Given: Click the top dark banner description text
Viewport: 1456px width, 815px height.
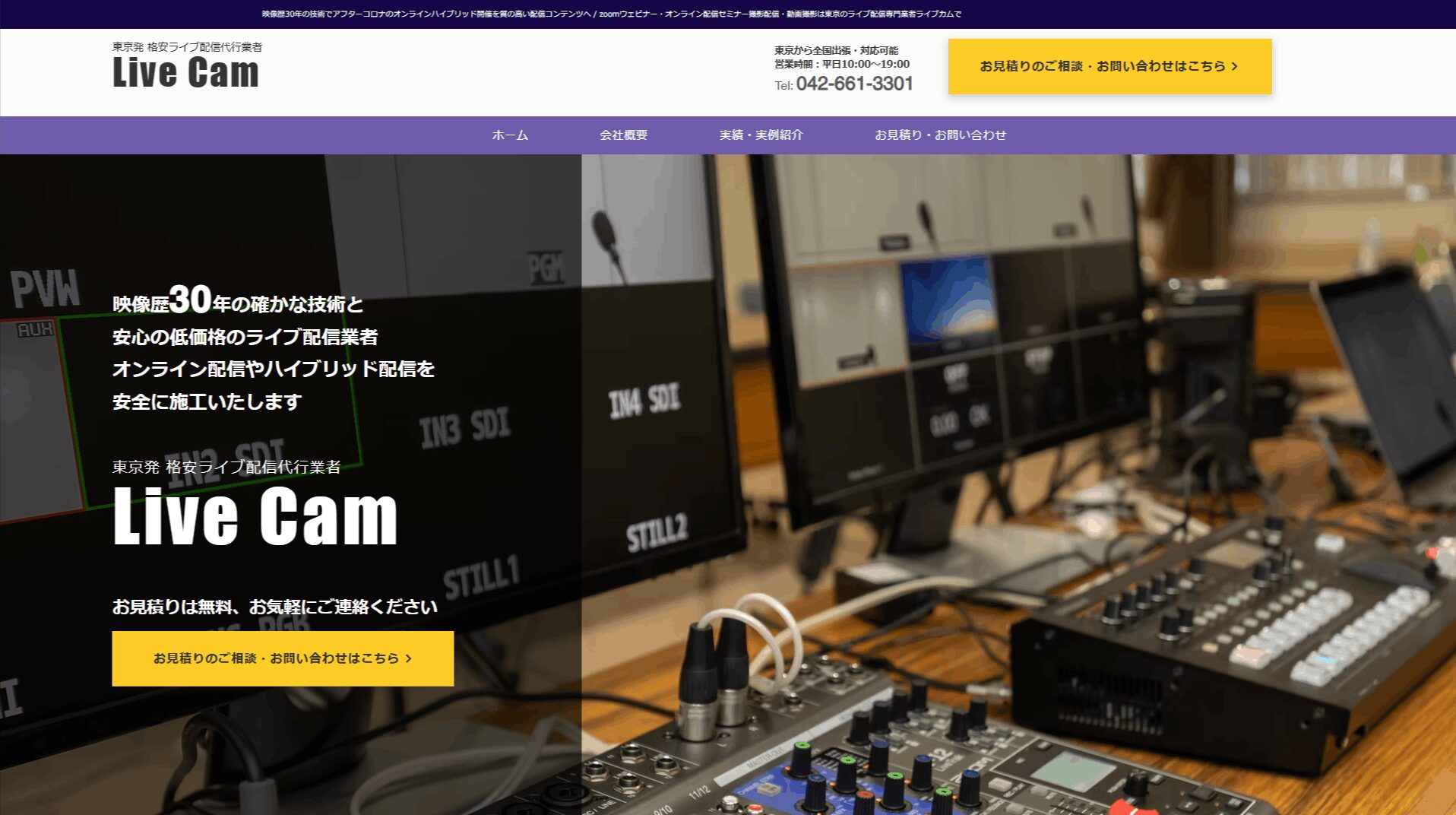Looking at the screenshot, I should (611, 14).
